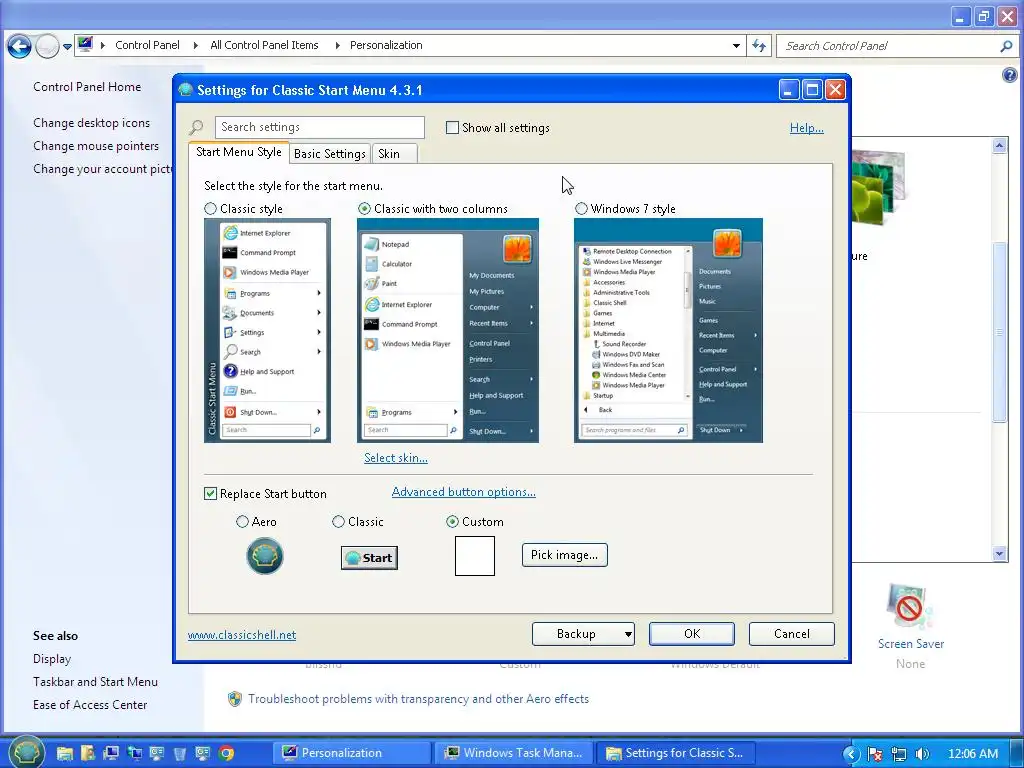Choose the Aero start button radio
This screenshot has width=1024, height=768.
point(242,522)
